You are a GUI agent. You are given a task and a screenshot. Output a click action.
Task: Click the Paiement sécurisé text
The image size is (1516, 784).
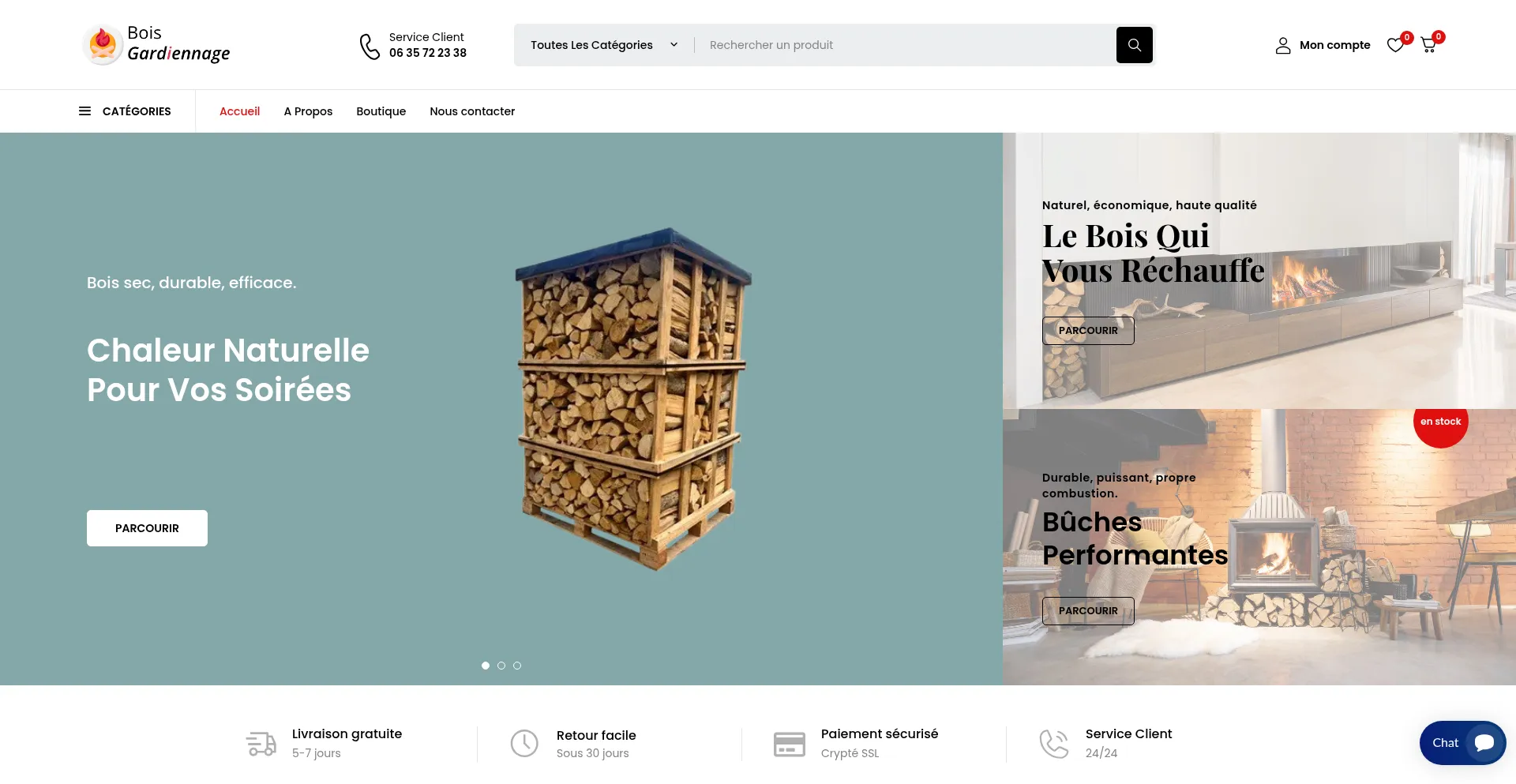coord(880,734)
